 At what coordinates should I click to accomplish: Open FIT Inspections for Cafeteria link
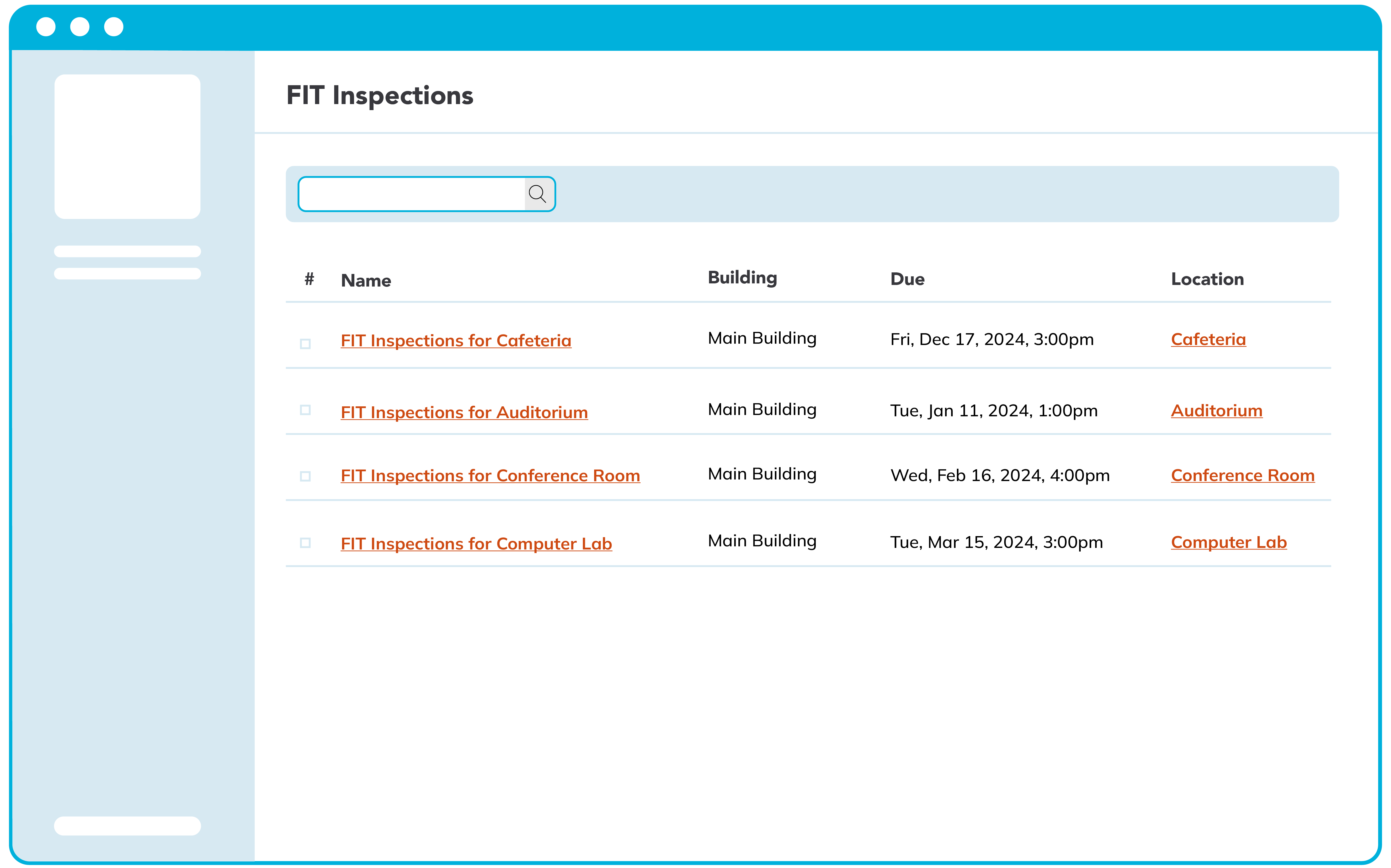[x=455, y=341]
